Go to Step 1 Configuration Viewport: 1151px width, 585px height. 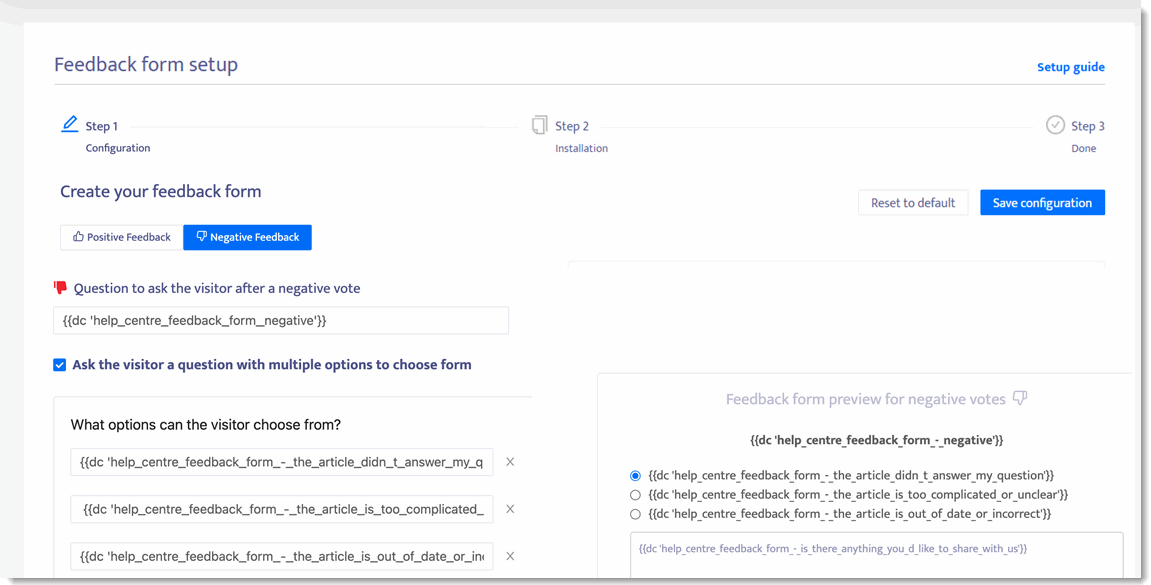(x=106, y=136)
